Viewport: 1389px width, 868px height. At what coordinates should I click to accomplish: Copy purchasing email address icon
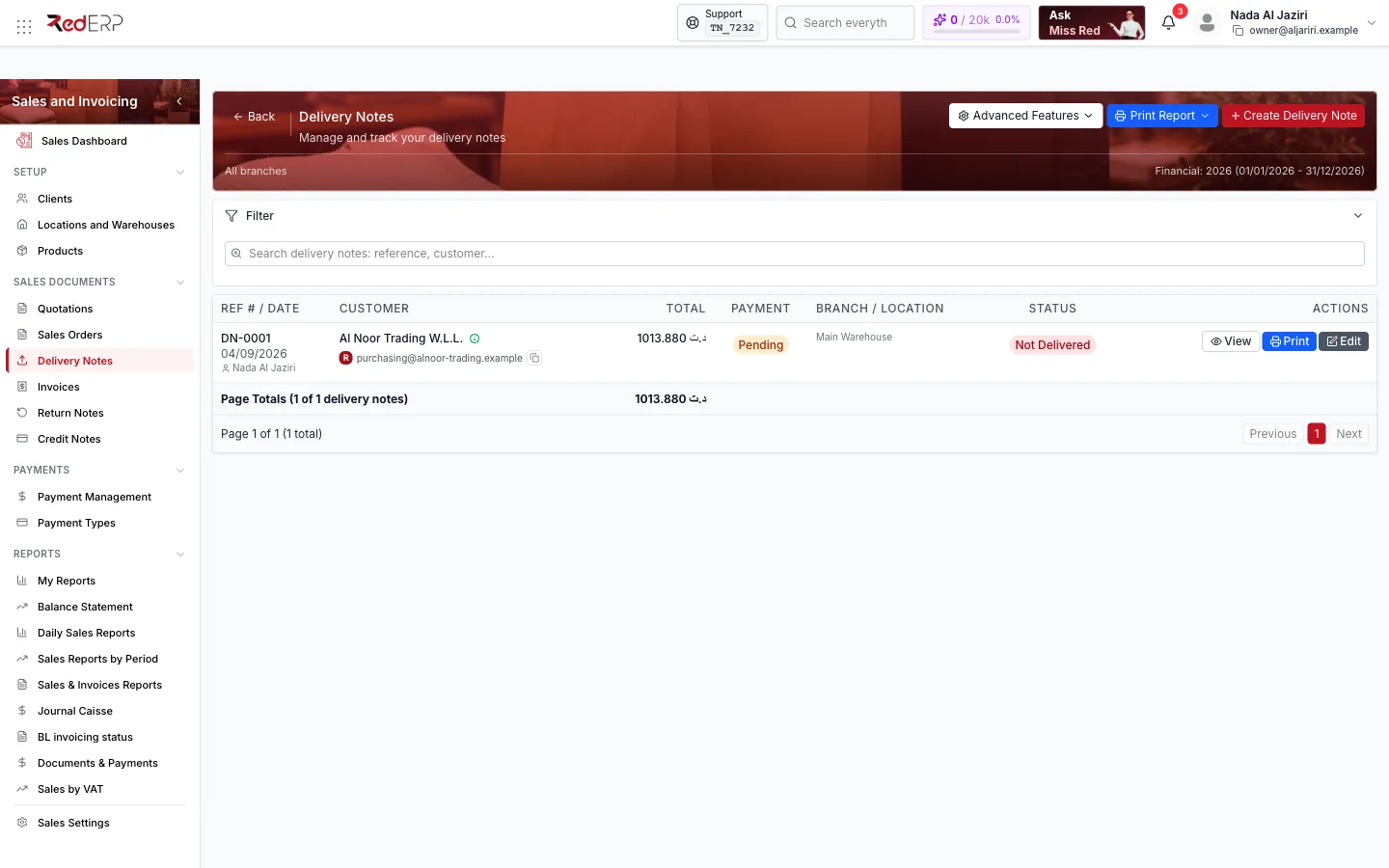click(534, 358)
